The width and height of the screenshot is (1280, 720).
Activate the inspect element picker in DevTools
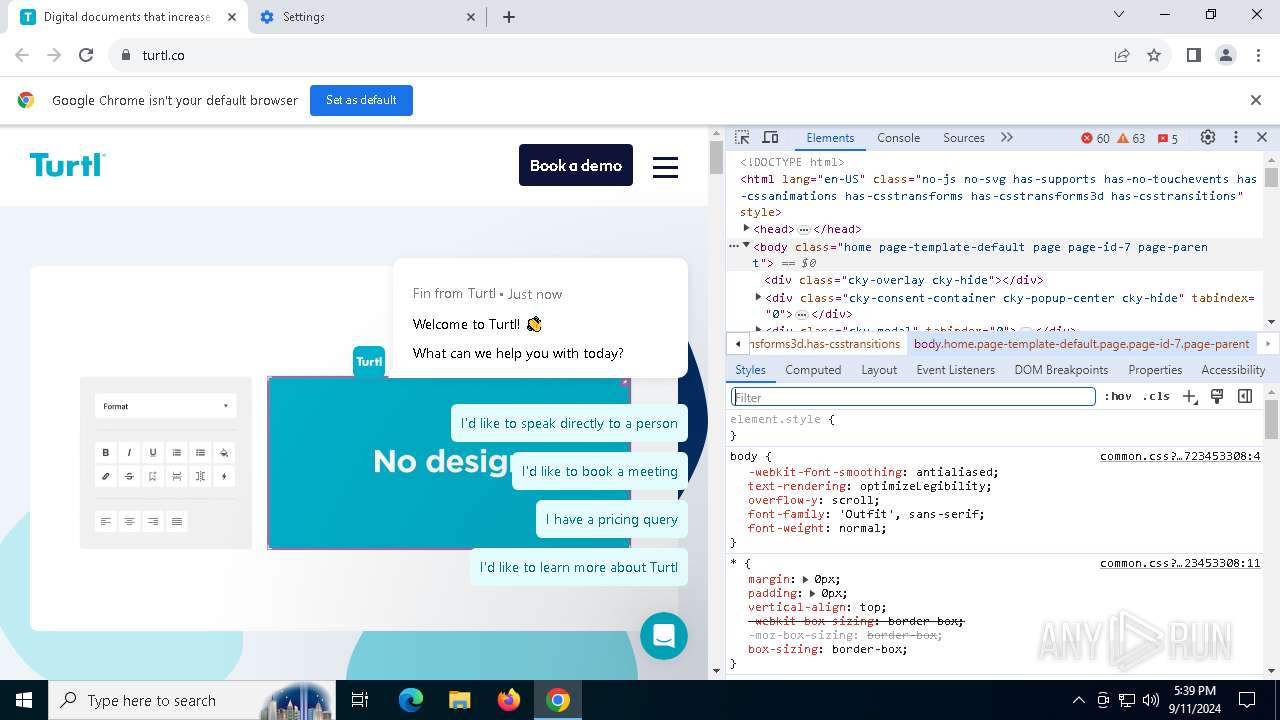742,138
